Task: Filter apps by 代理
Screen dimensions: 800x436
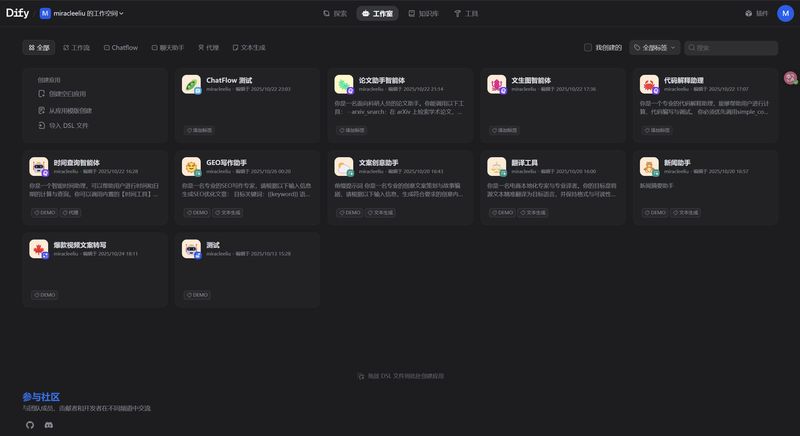Action: 208,47
